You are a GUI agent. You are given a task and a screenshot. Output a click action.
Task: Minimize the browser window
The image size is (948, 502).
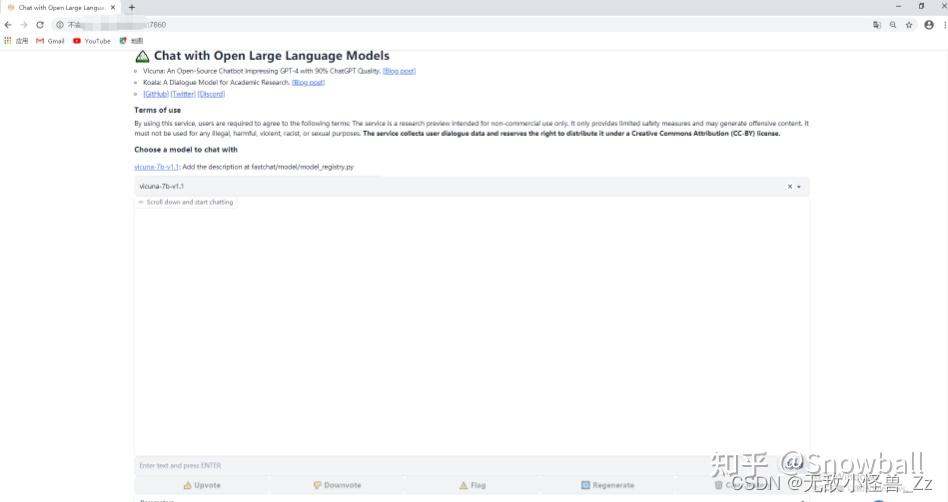coord(898,6)
